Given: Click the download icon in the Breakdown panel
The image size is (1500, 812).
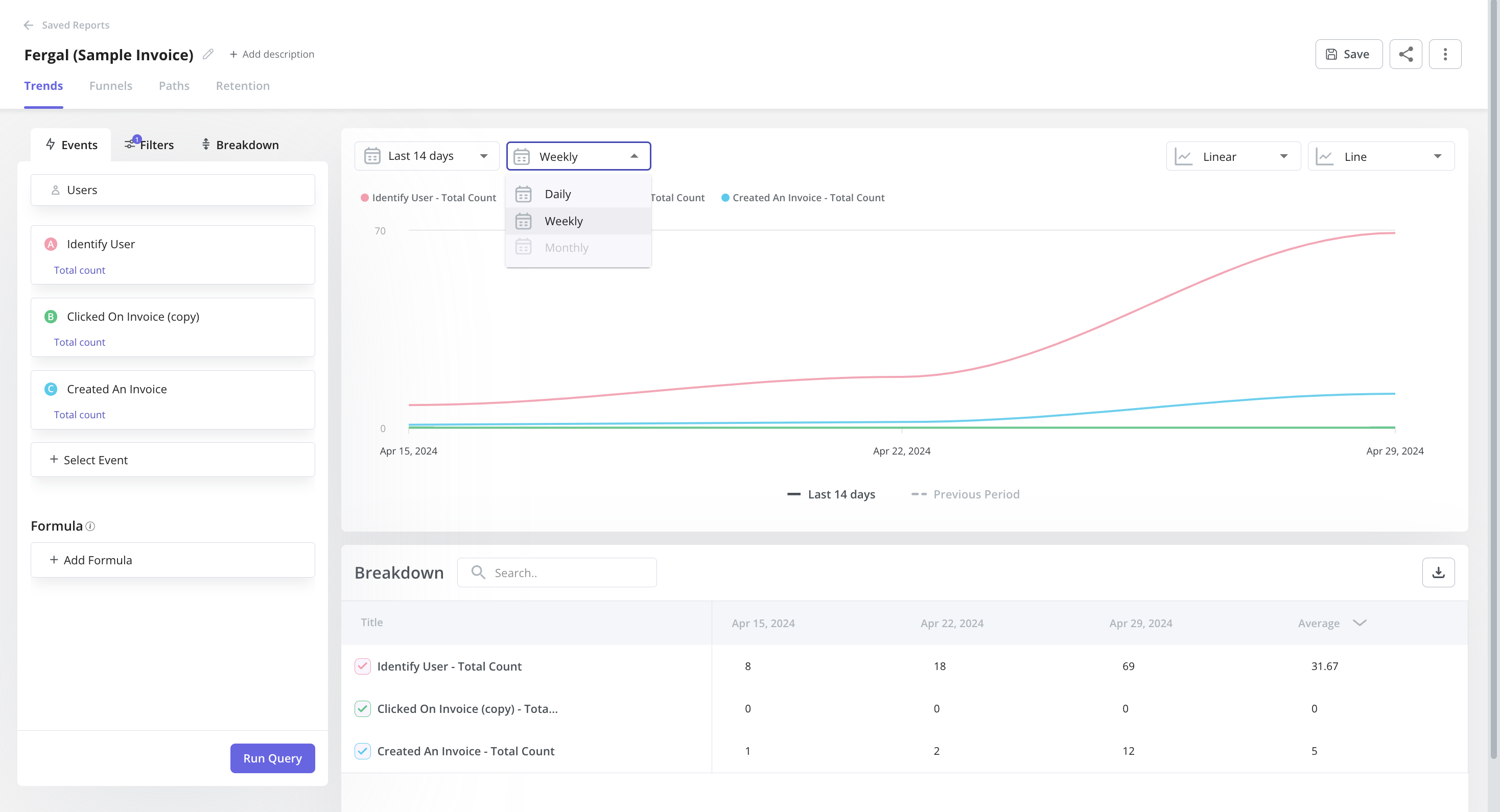Looking at the screenshot, I should [x=1439, y=572].
